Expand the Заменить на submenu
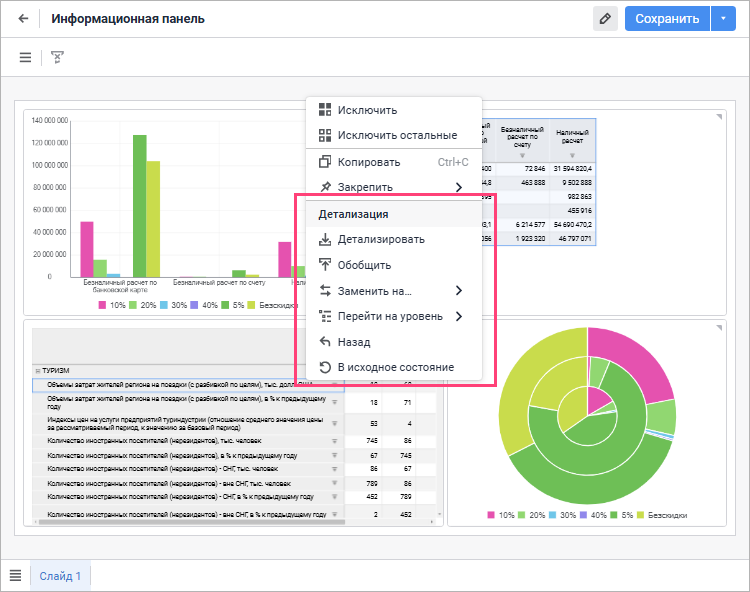Viewport: 750px width, 592px height. (458, 291)
